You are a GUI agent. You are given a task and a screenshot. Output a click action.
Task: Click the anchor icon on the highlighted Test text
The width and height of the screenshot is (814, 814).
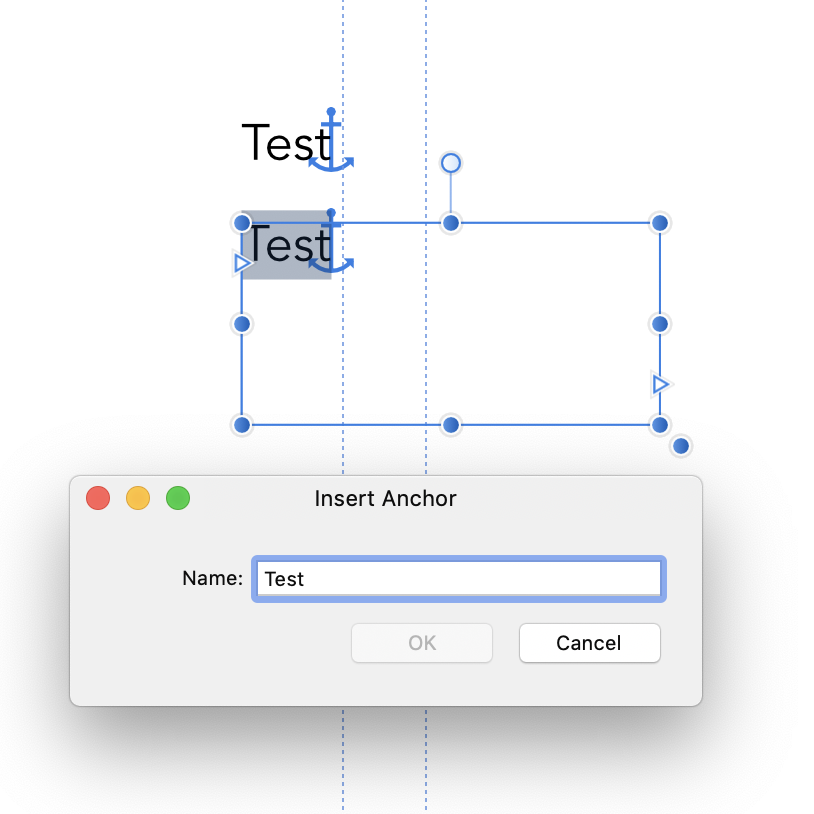pyautogui.click(x=331, y=241)
